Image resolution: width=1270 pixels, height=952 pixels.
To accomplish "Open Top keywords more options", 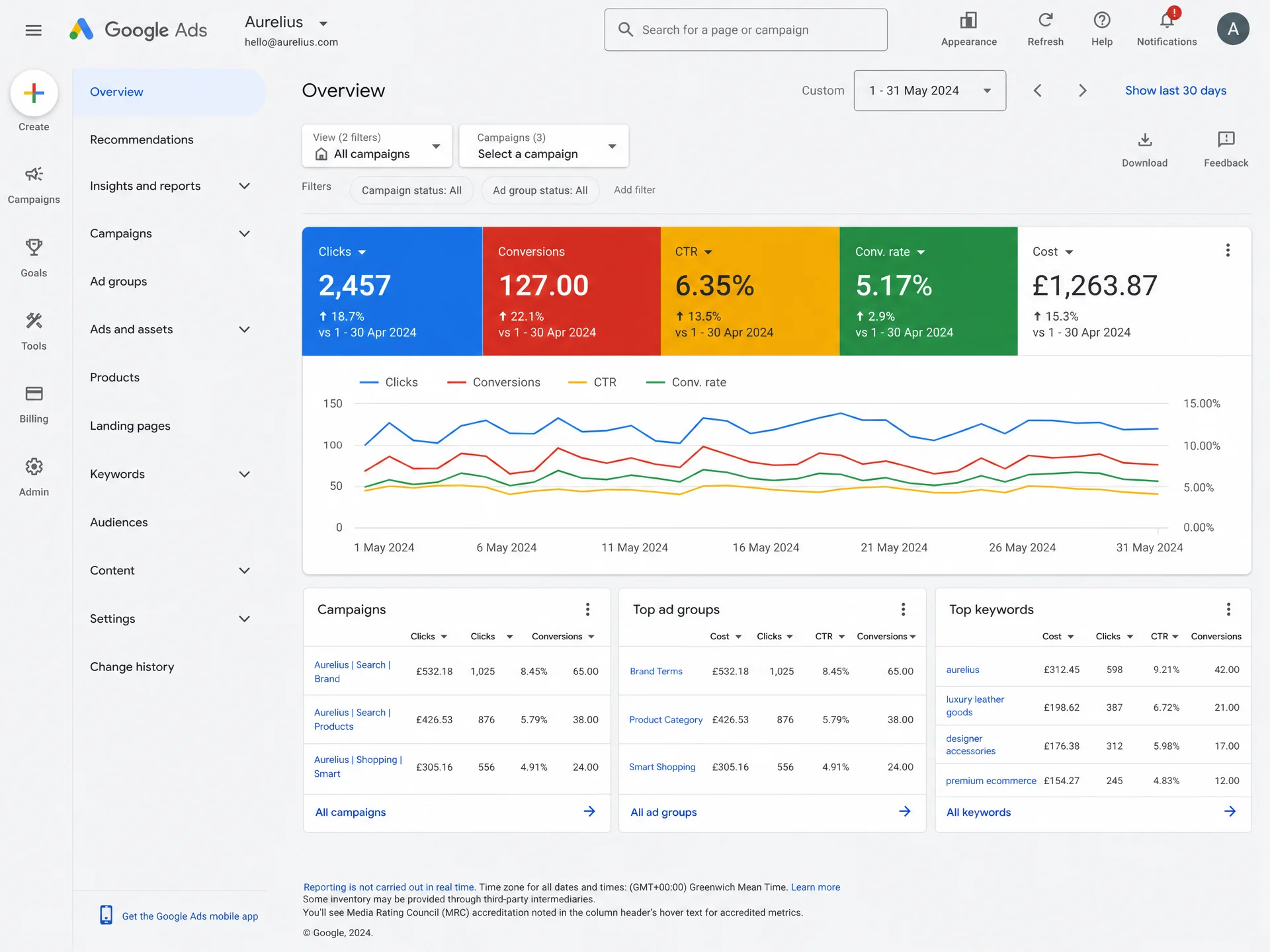I will [1228, 609].
